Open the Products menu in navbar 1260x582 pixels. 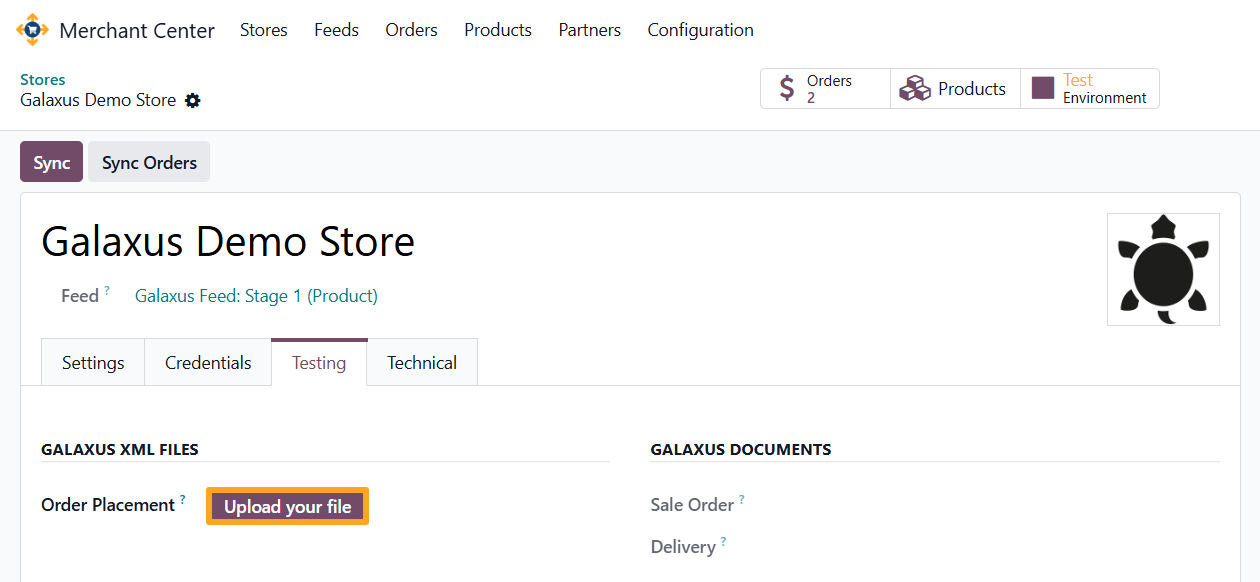(498, 30)
